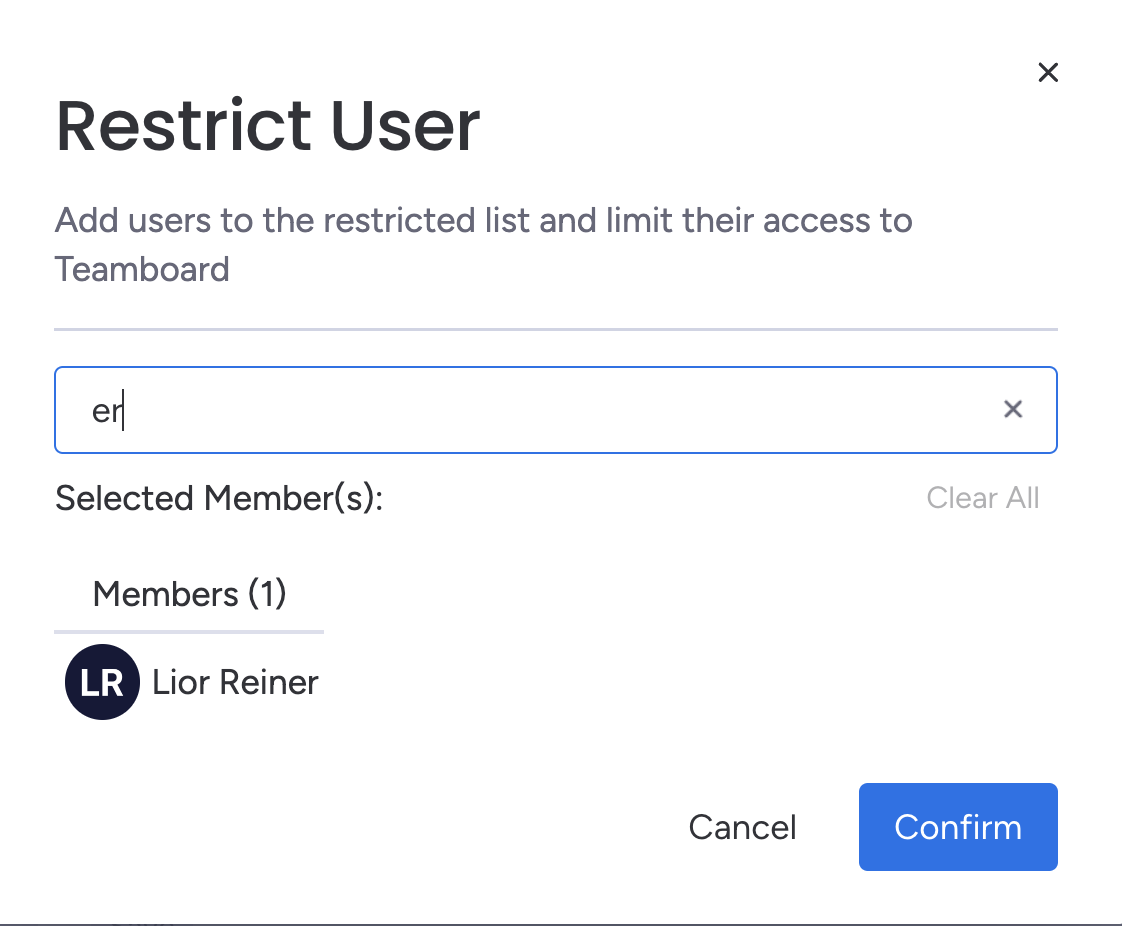Tap the dark circular avatar in Members list
The width and height of the screenshot is (1122, 926).
pos(102,682)
